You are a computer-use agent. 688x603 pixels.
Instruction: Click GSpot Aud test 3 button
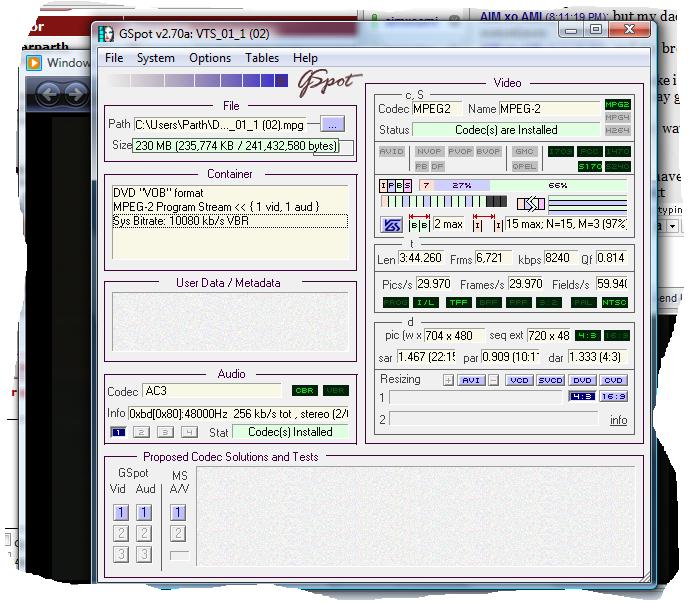click(x=144, y=554)
